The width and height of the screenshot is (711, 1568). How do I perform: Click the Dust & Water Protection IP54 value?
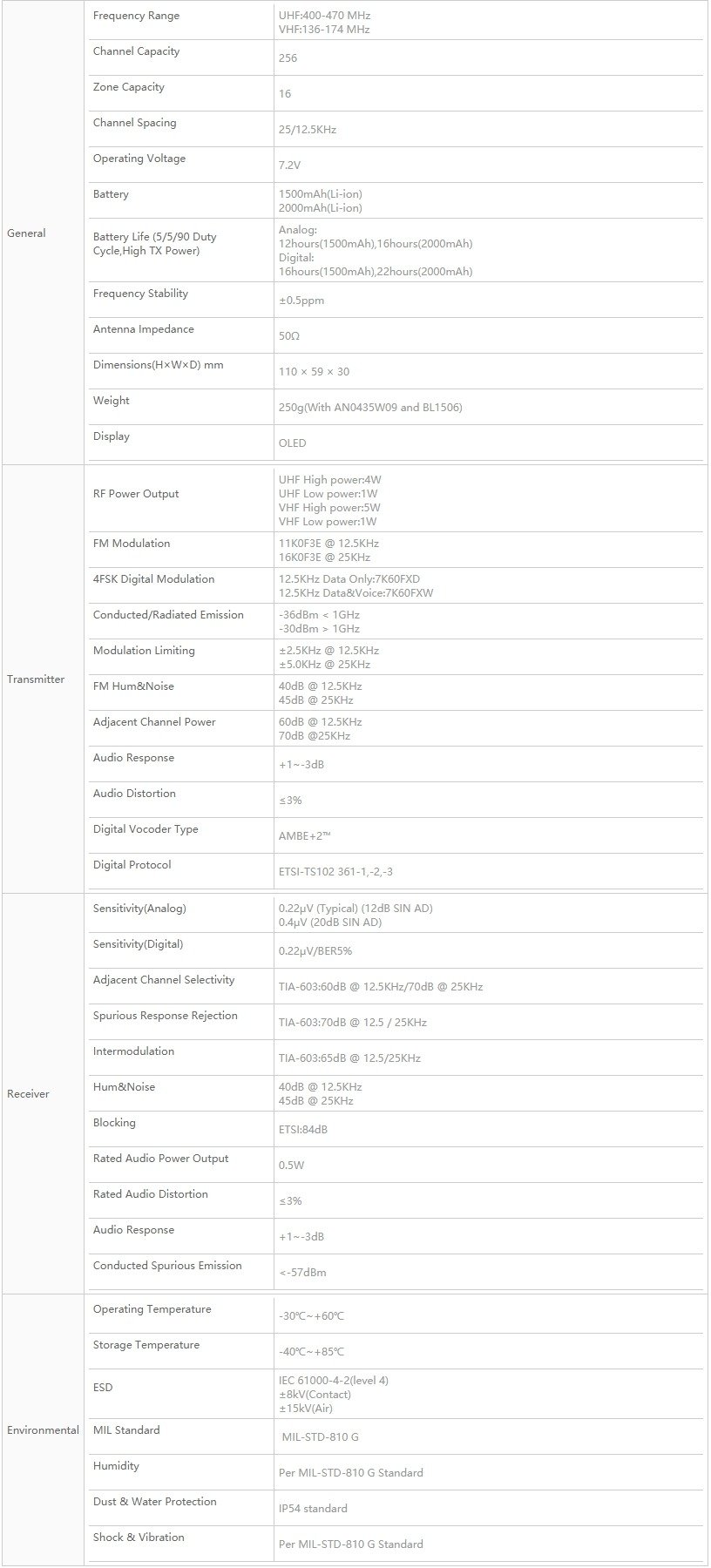[313, 1509]
